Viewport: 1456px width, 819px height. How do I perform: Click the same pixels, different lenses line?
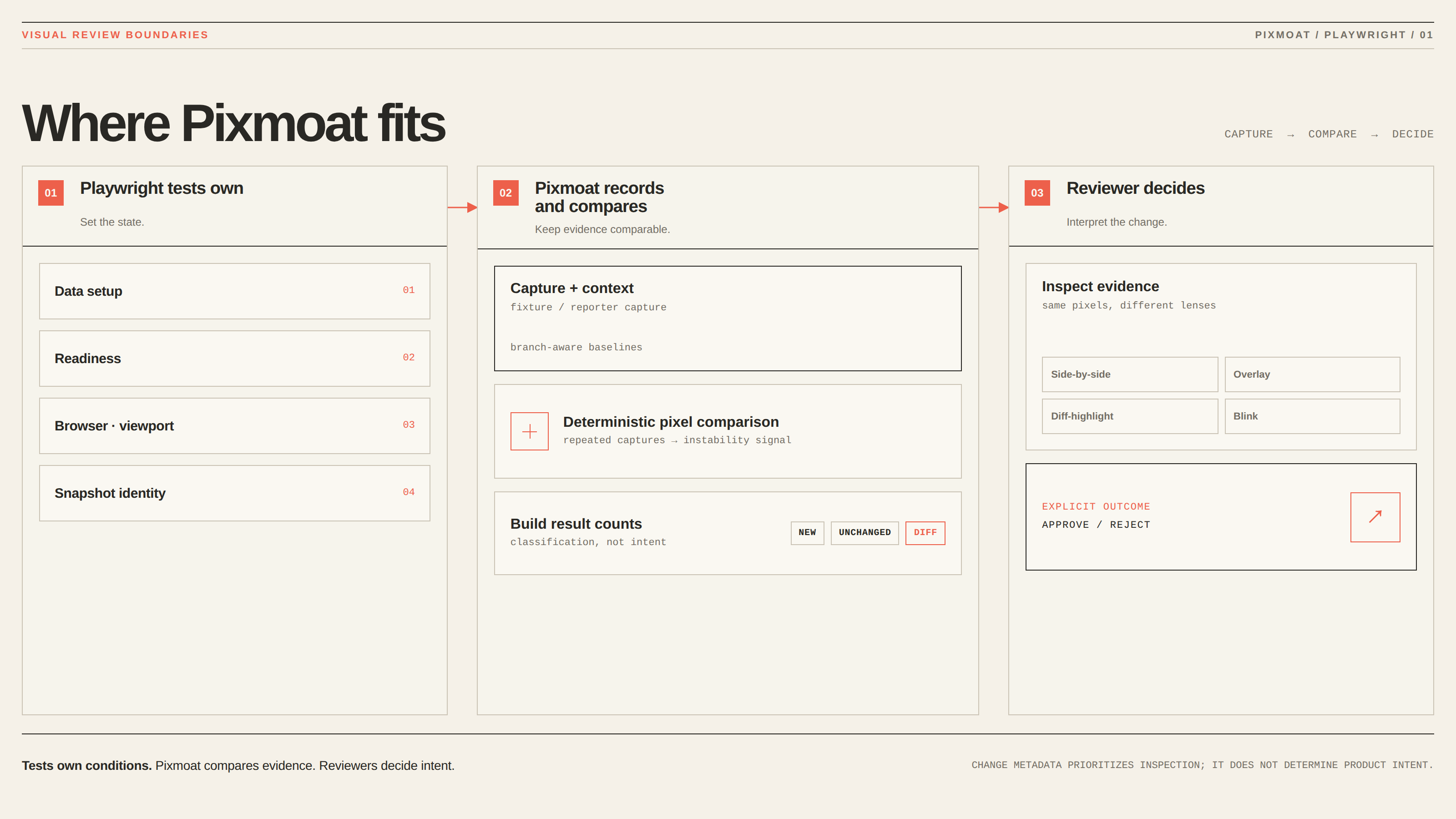tap(1128, 305)
